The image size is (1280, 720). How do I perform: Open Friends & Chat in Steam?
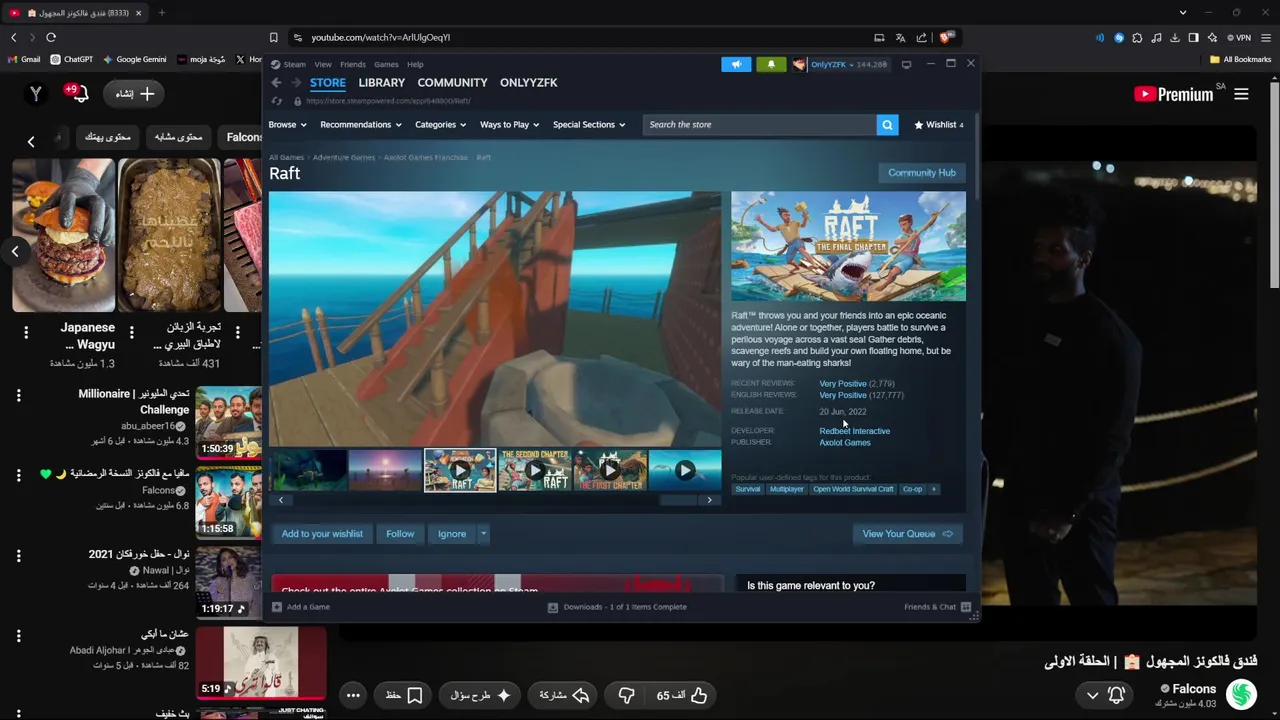tap(937, 607)
